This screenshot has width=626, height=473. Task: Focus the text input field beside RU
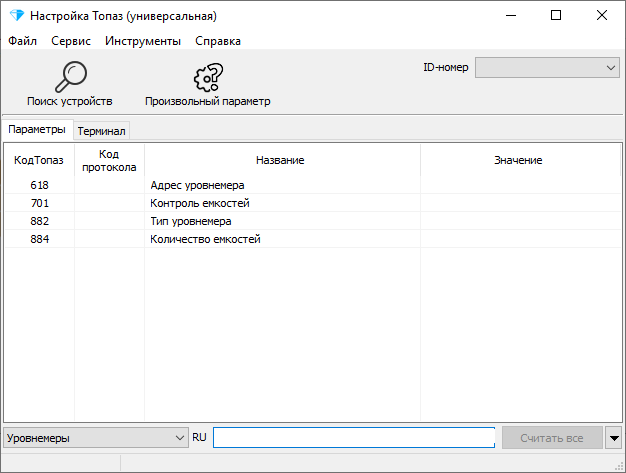pyautogui.click(x=354, y=437)
